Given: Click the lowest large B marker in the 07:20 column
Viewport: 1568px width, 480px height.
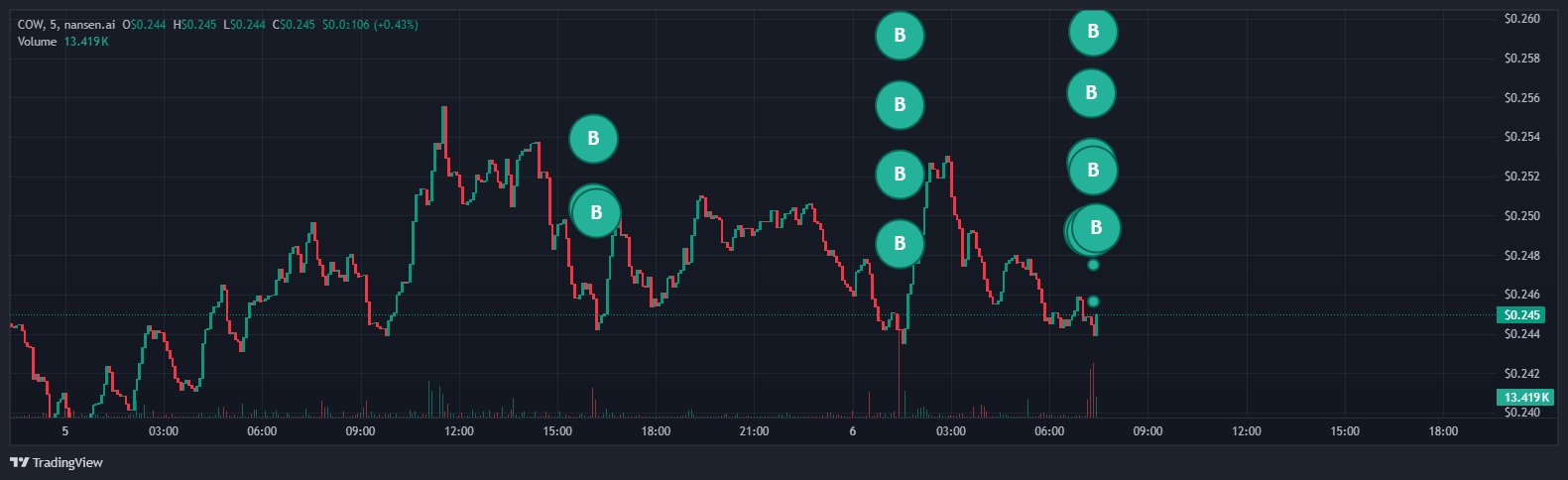Looking at the screenshot, I should point(1095,228).
